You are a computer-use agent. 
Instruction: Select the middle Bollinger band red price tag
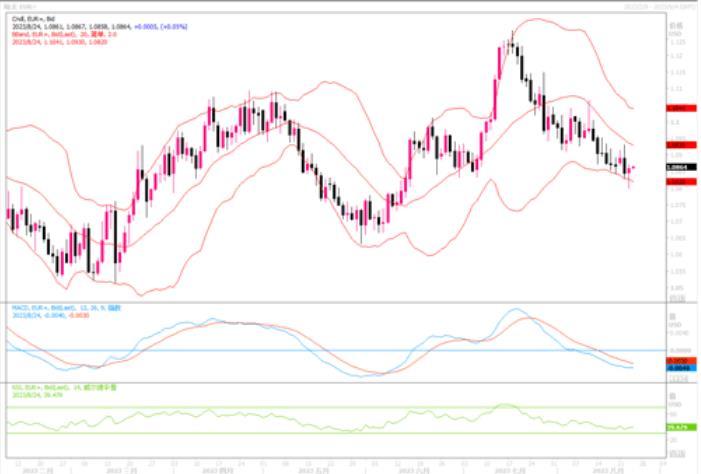click(680, 145)
